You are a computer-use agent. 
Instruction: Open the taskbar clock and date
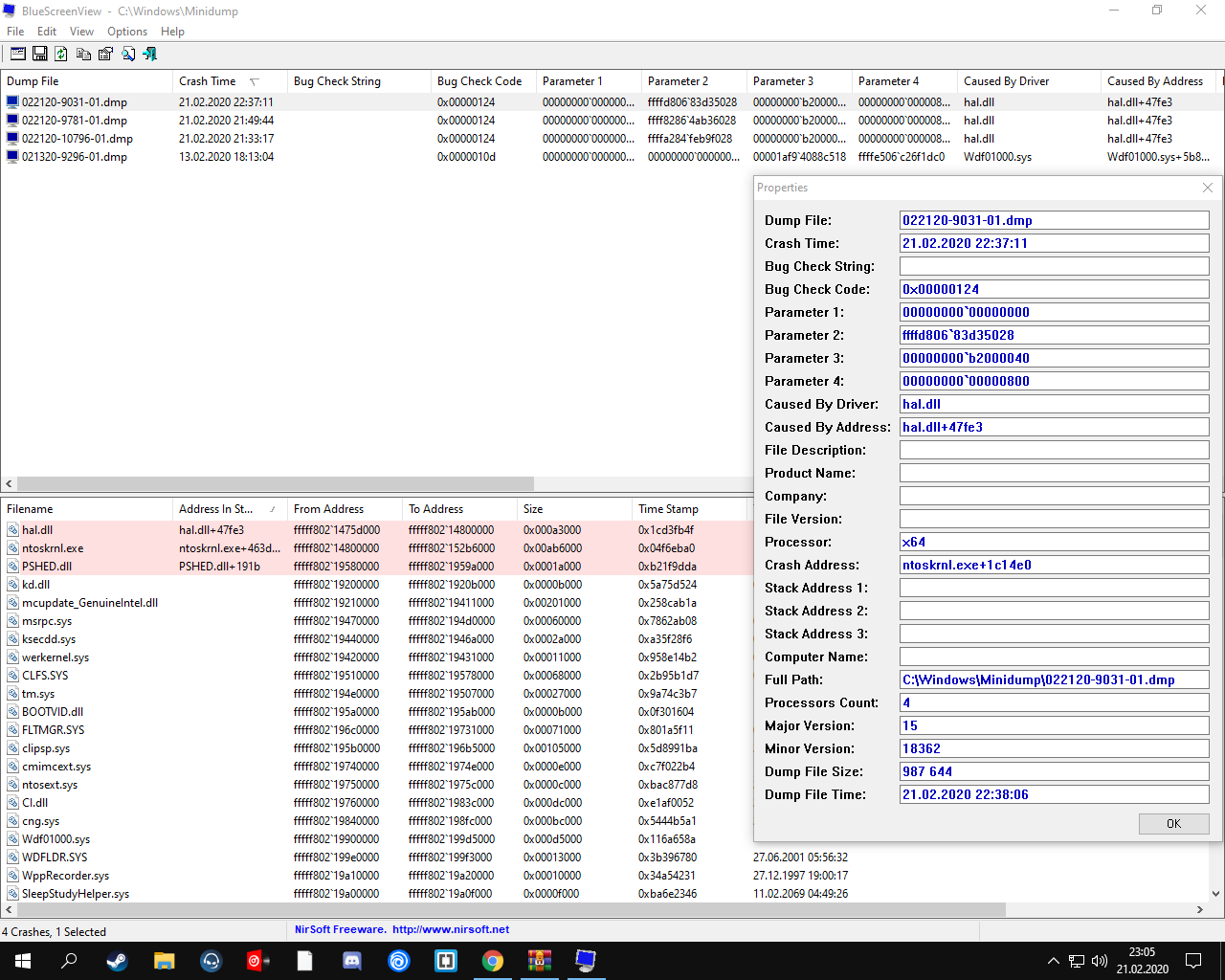(1142, 961)
